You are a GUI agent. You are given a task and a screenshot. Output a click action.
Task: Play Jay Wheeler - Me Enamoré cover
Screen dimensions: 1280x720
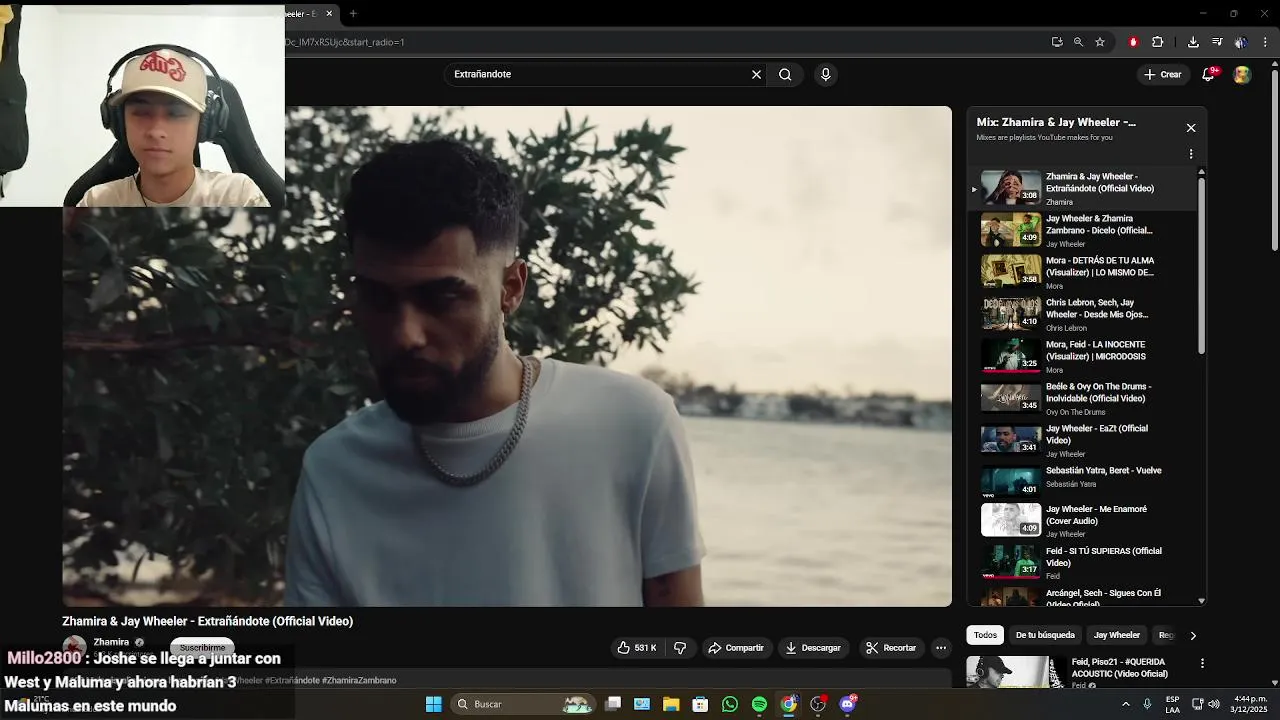click(1082, 521)
